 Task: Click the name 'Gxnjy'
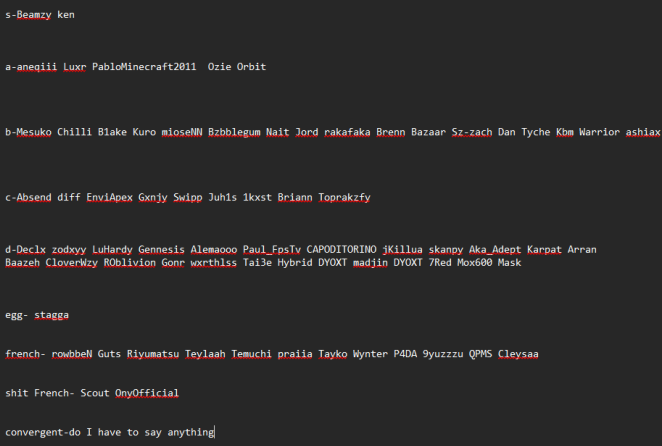153,197
